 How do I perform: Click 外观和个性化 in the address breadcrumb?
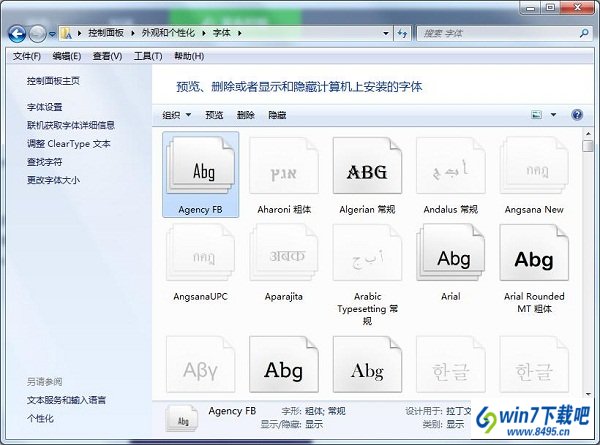click(x=168, y=33)
